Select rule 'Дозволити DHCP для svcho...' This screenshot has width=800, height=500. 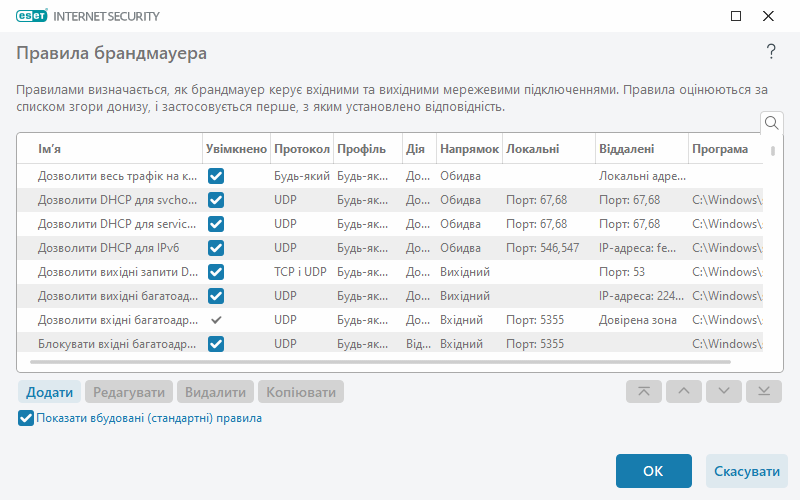pos(117,201)
